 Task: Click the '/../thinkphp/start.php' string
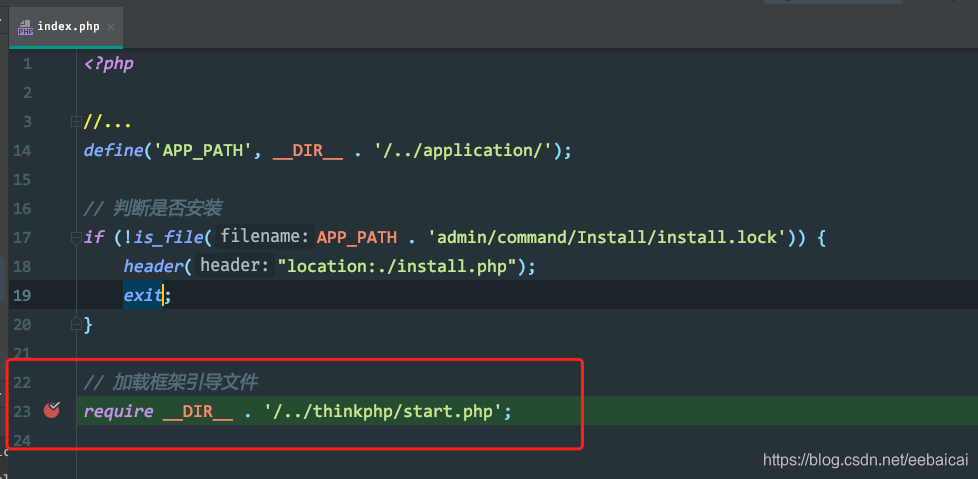(383, 412)
